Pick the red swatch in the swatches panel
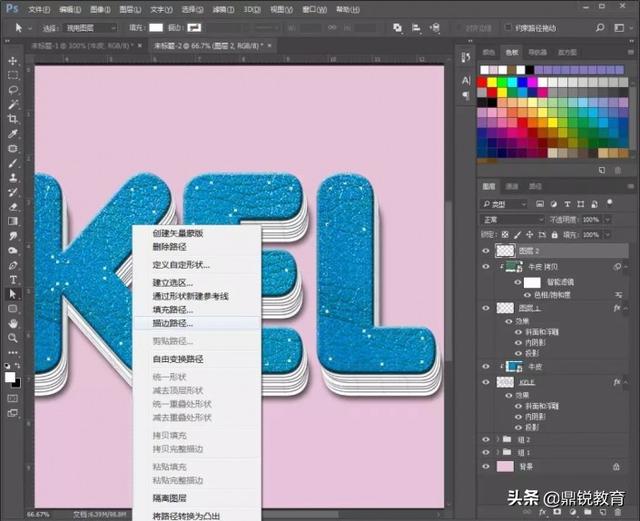This screenshot has width=640, height=521. click(482, 82)
